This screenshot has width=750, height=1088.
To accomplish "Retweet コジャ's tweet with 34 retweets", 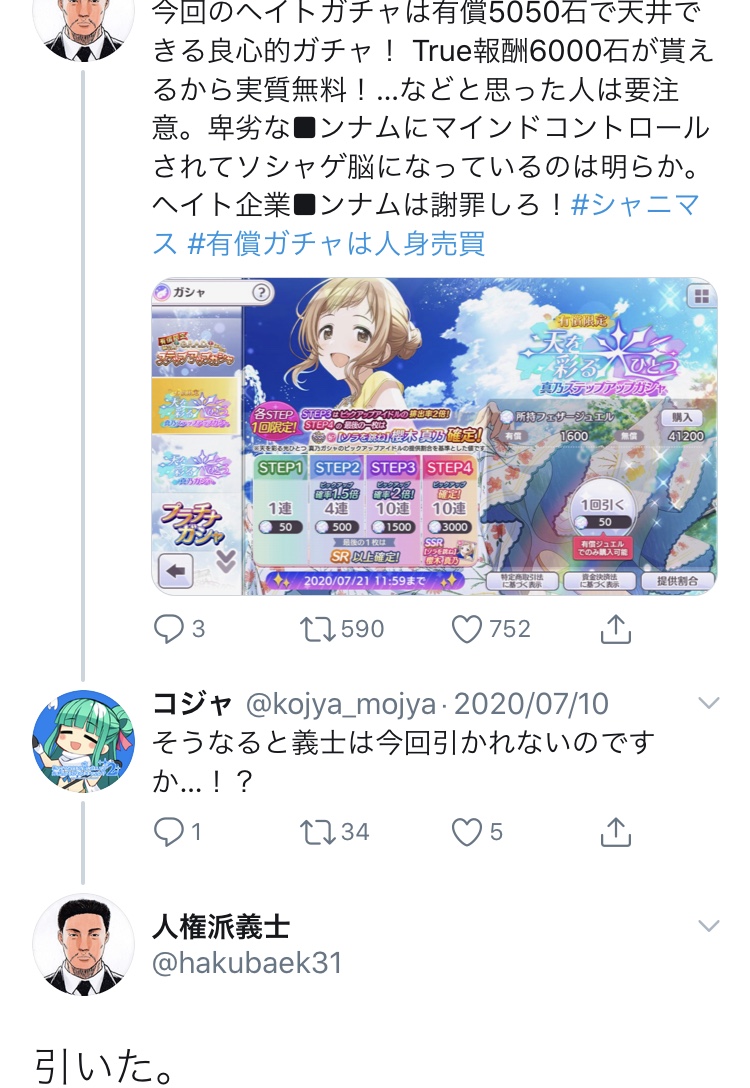I will coord(316,831).
